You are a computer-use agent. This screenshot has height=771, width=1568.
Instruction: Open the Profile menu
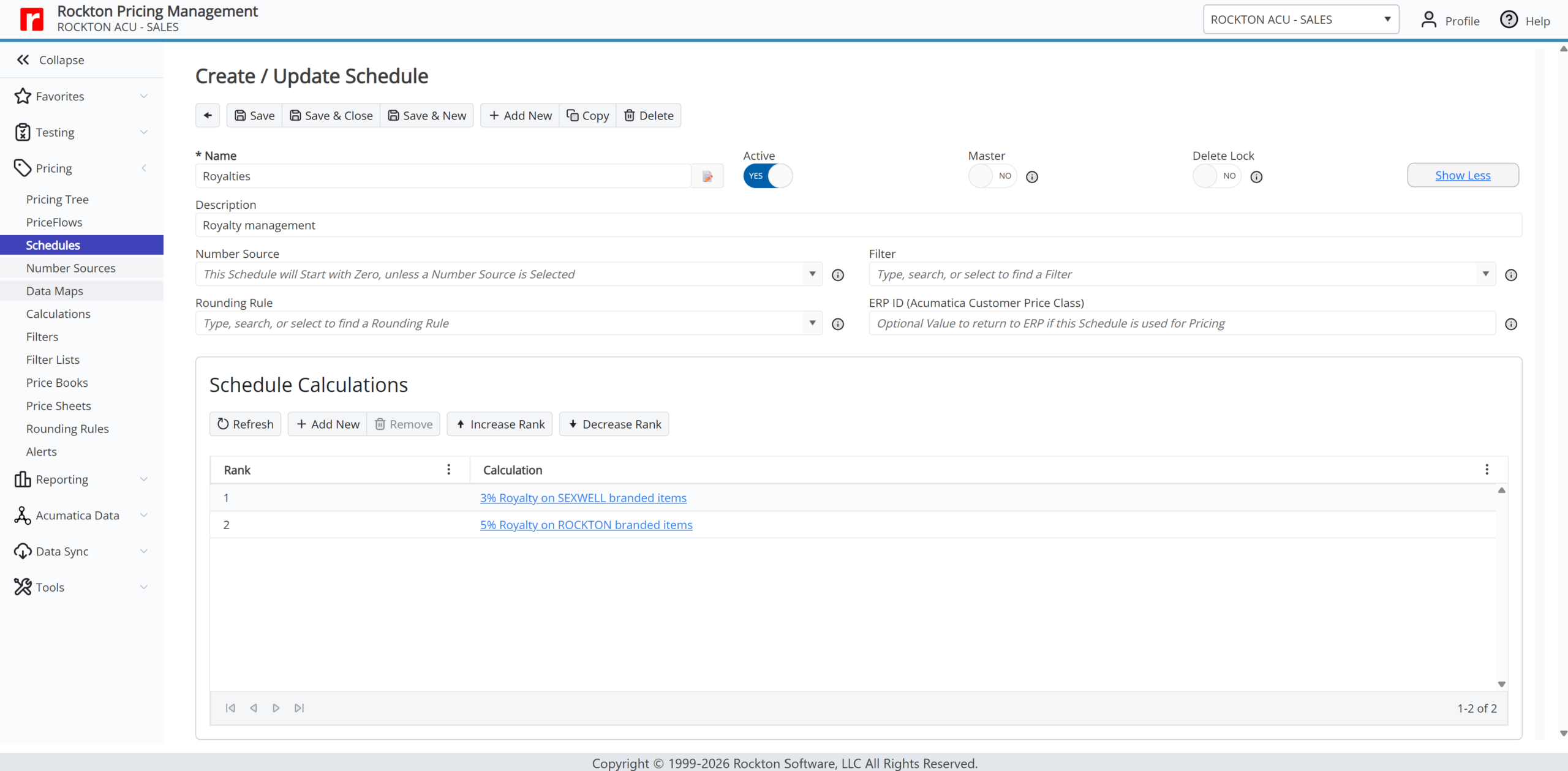coord(1450,20)
